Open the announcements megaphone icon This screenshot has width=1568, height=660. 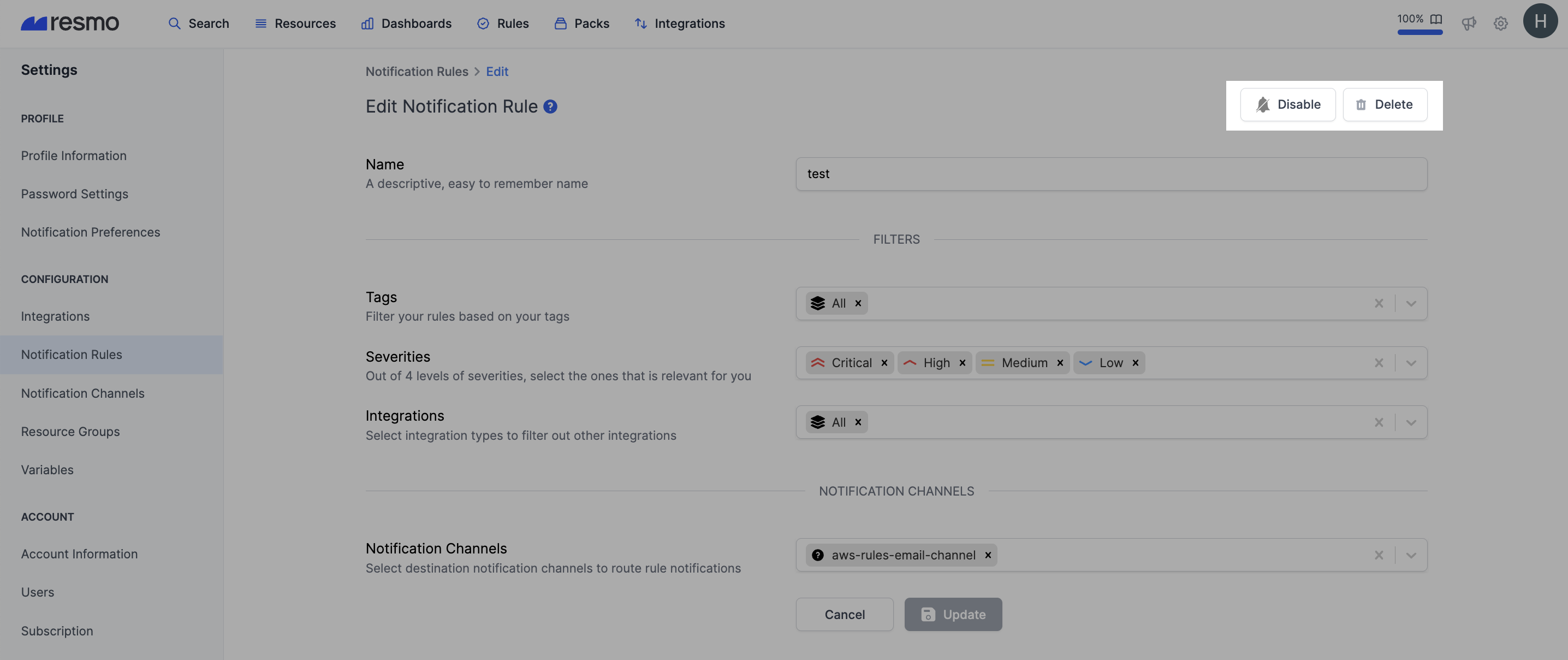pyautogui.click(x=1469, y=23)
